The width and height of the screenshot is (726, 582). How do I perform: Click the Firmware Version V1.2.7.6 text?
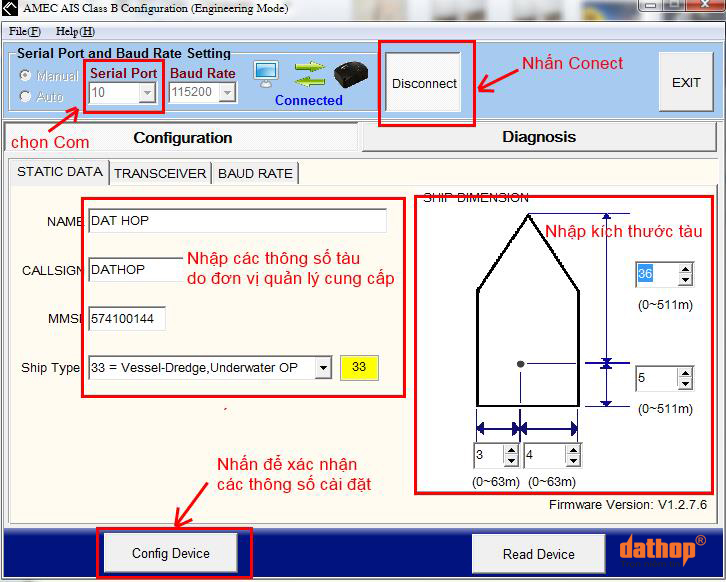point(628,504)
